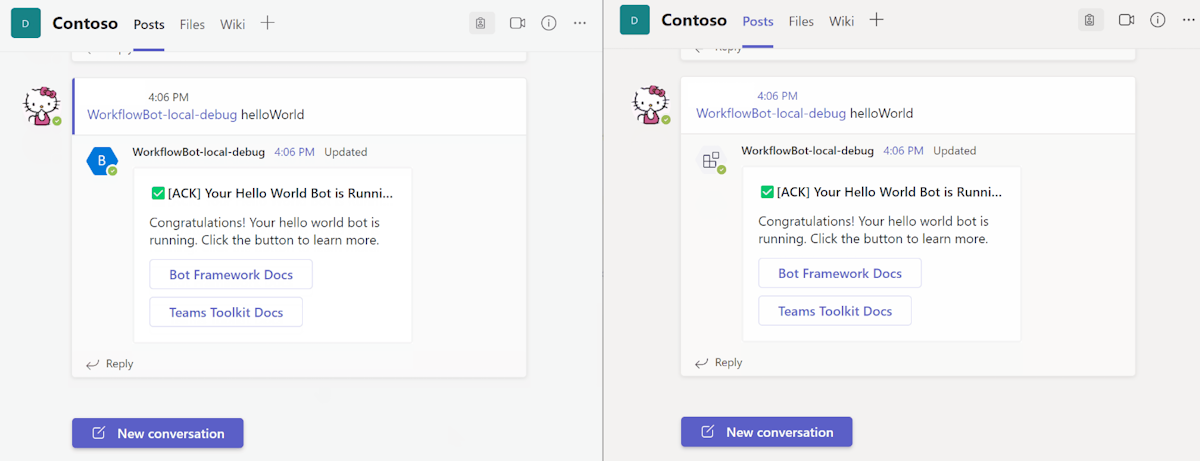Viewport: 1200px width, 461px height.
Task: Open more options ellipsis in right panel
Action: pyautogui.click(x=1188, y=20)
